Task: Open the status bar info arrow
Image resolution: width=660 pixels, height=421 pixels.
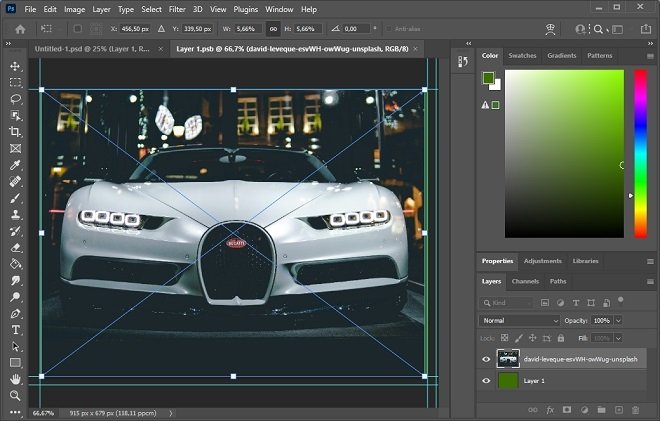Action: click(170, 413)
